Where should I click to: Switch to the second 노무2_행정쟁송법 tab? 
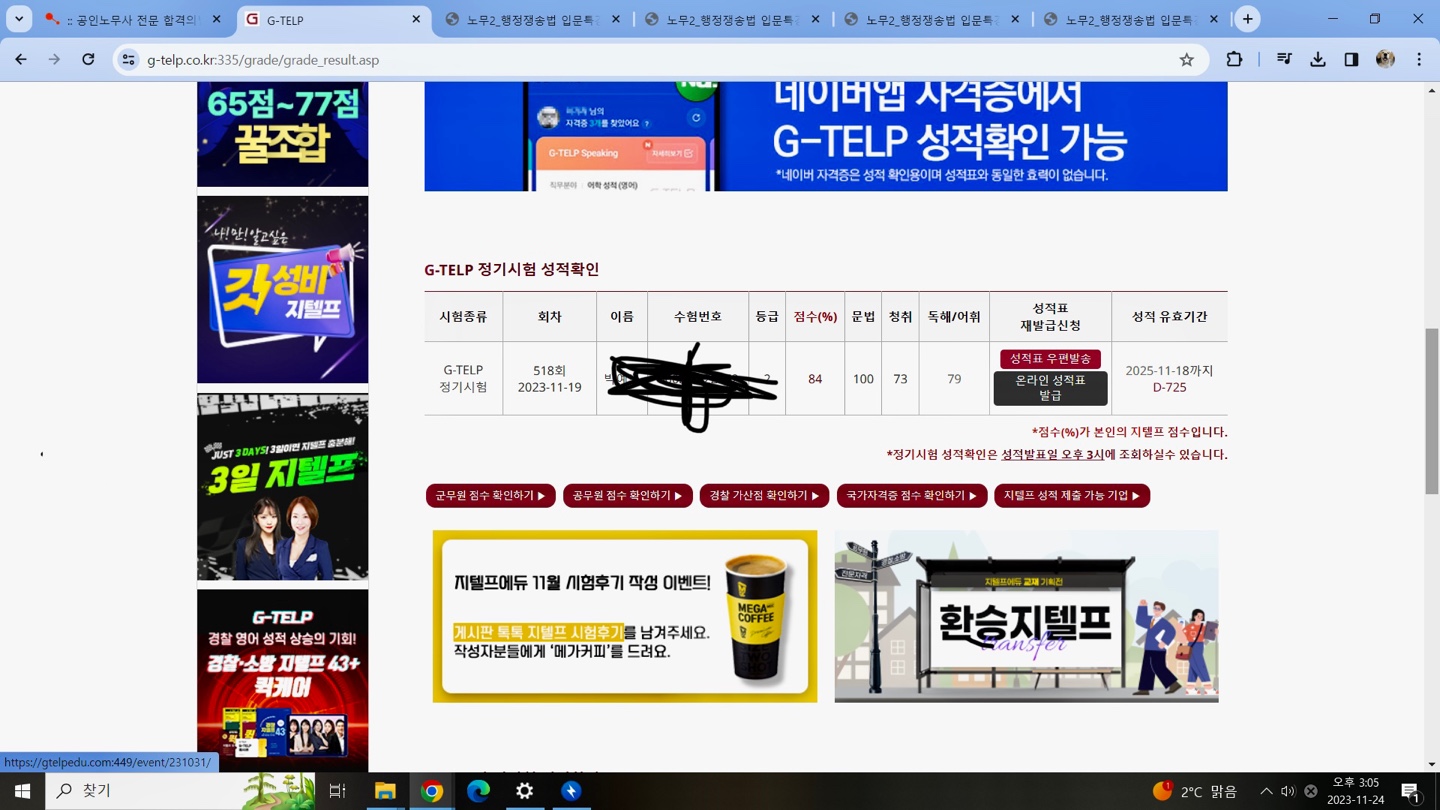(734, 19)
